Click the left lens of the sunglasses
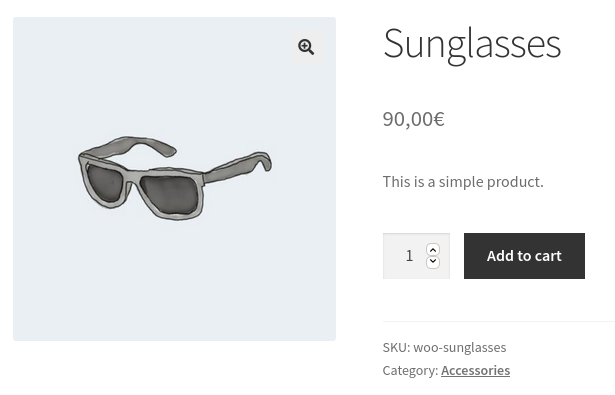The width and height of the screenshot is (615, 395). (x=105, y=183)
